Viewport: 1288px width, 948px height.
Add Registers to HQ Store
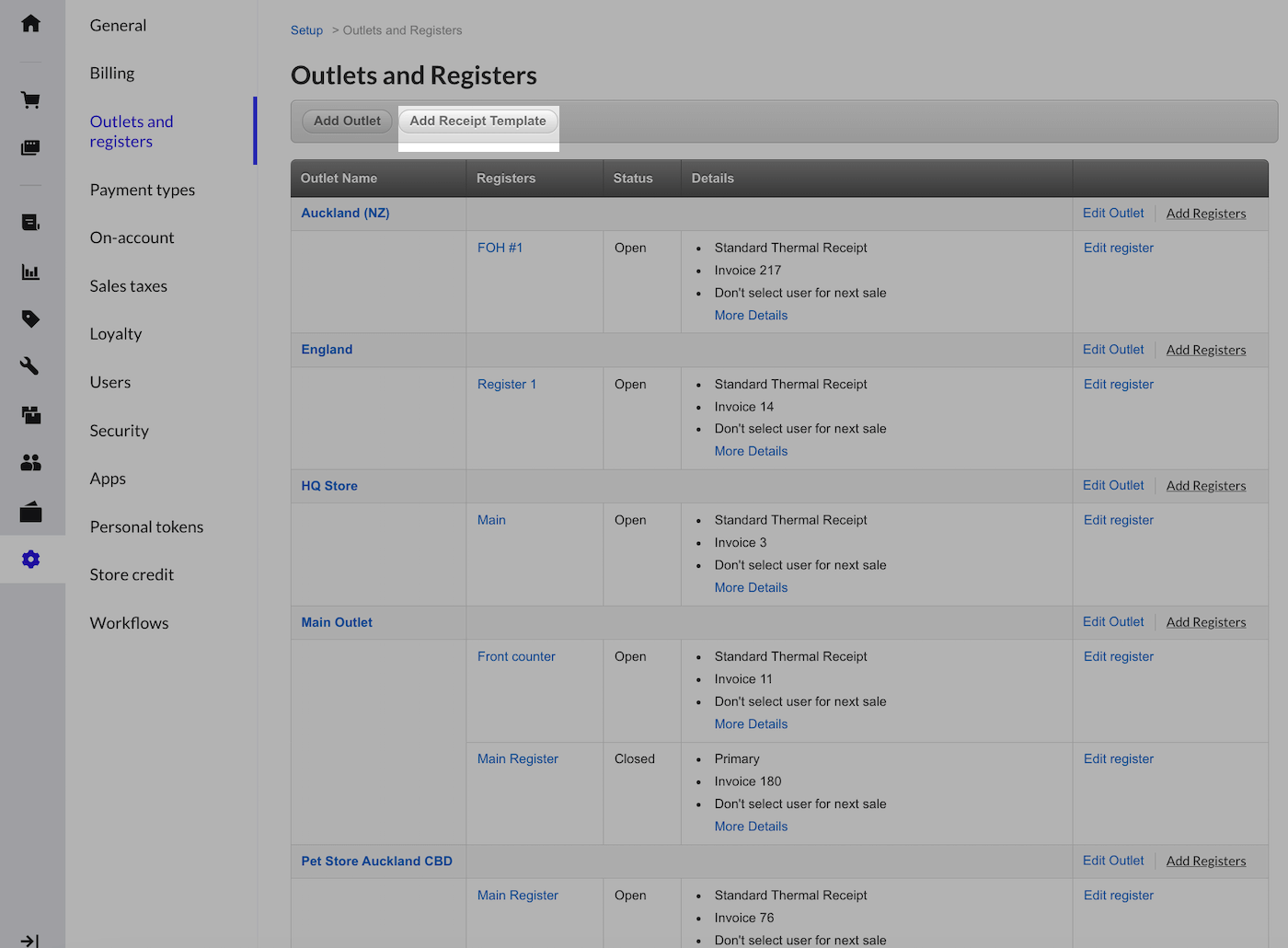pos(1206,486)
